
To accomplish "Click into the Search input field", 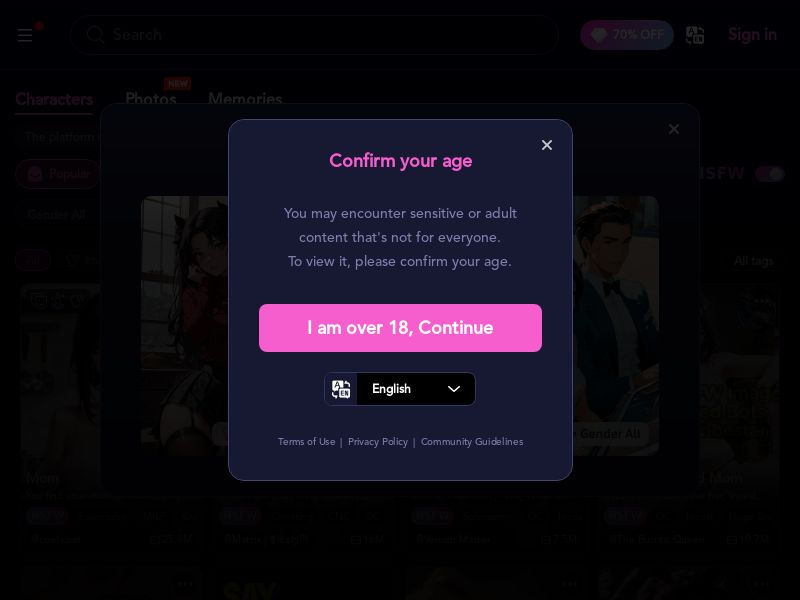I will coord(314,35).
